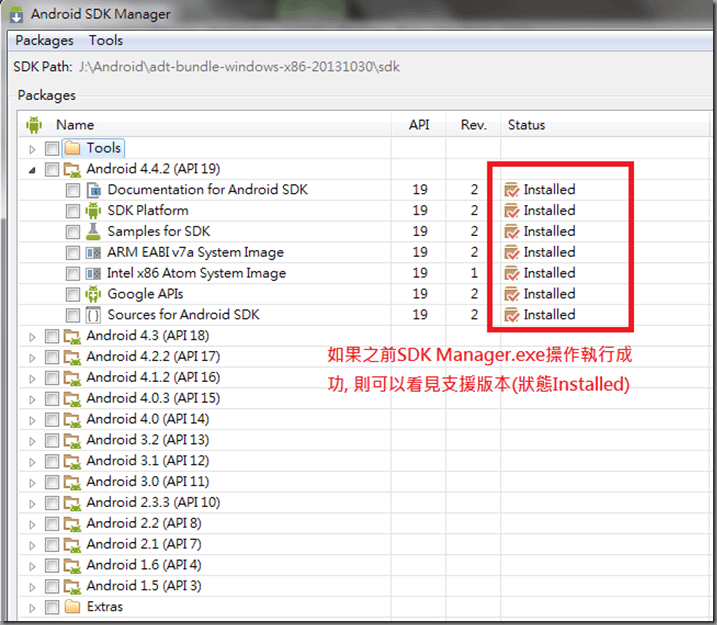Click the Sources for Android SDK braces icon
The height and width of the screenshot is (625, 717).
[93, 315]
